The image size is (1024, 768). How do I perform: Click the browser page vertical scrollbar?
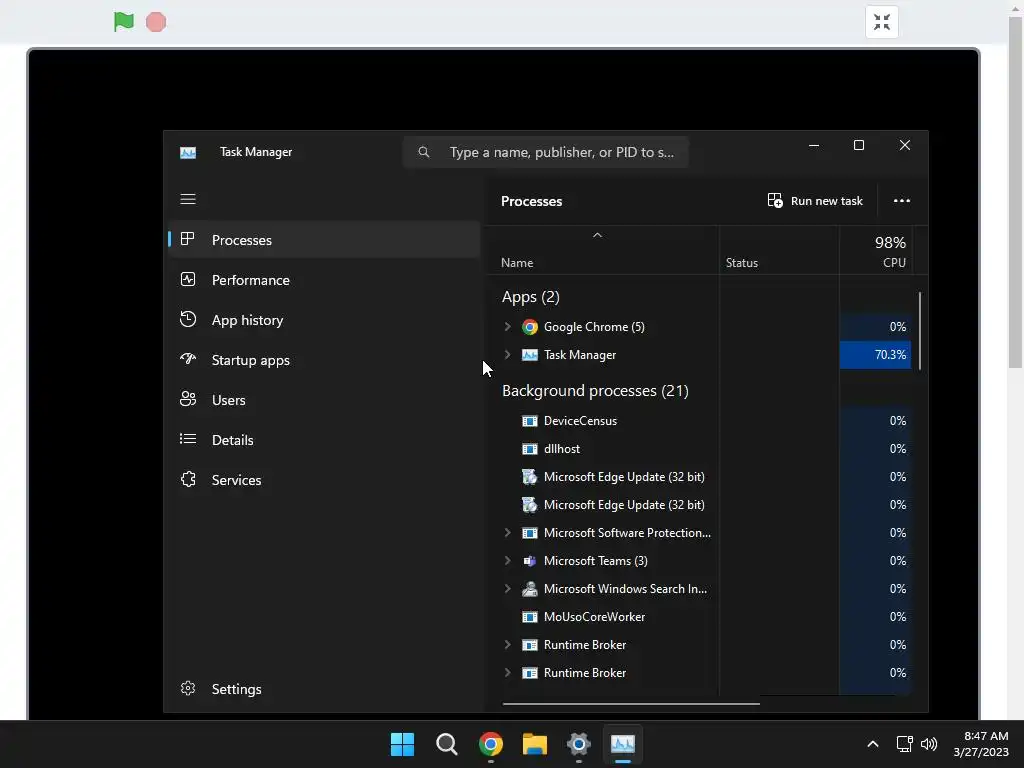coord(1016,193)
